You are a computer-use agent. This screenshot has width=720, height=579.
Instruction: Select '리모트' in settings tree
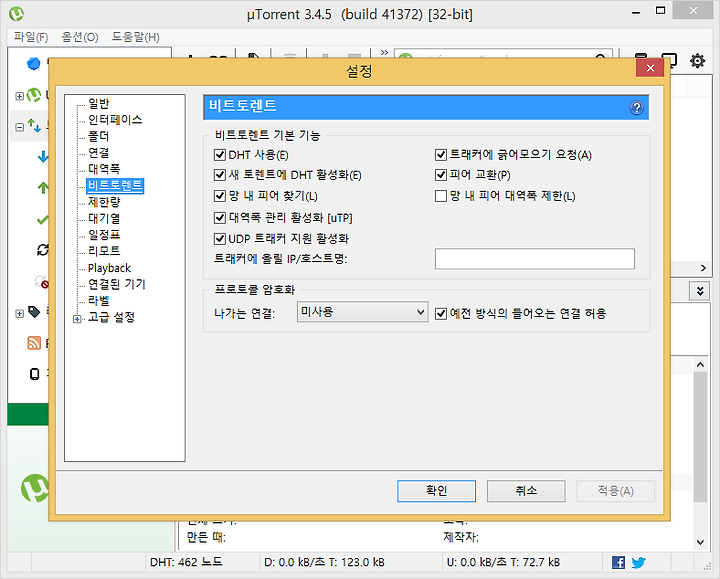point(104,251)
